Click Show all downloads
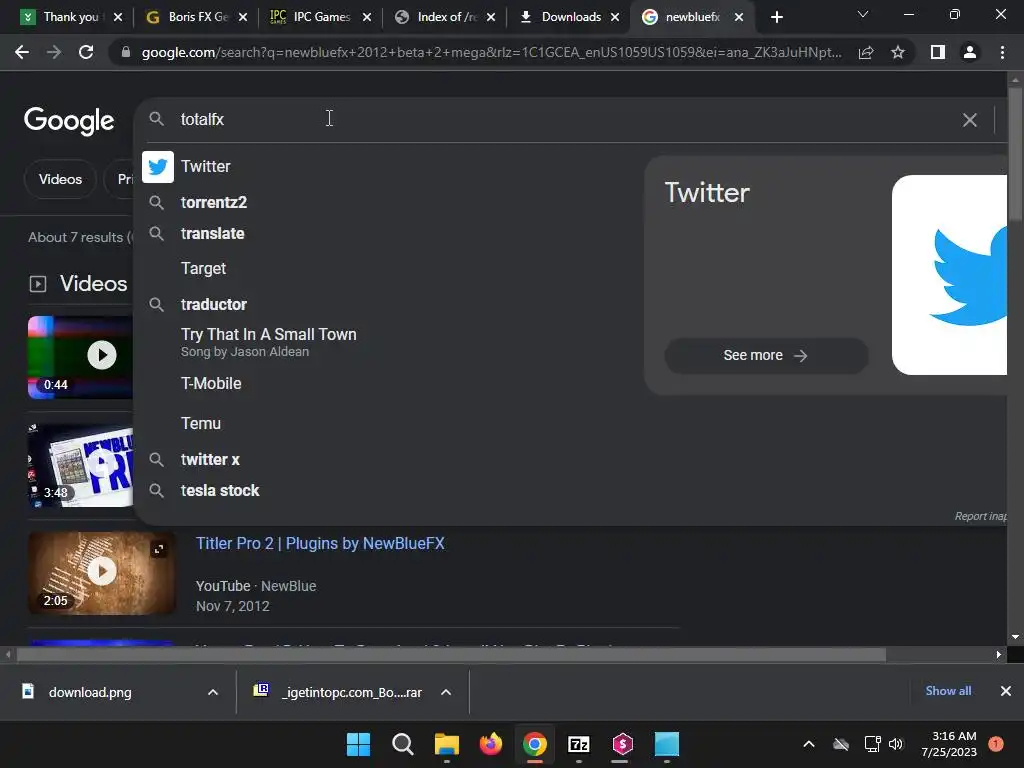 pyautogui.click(x=948, y=691)
